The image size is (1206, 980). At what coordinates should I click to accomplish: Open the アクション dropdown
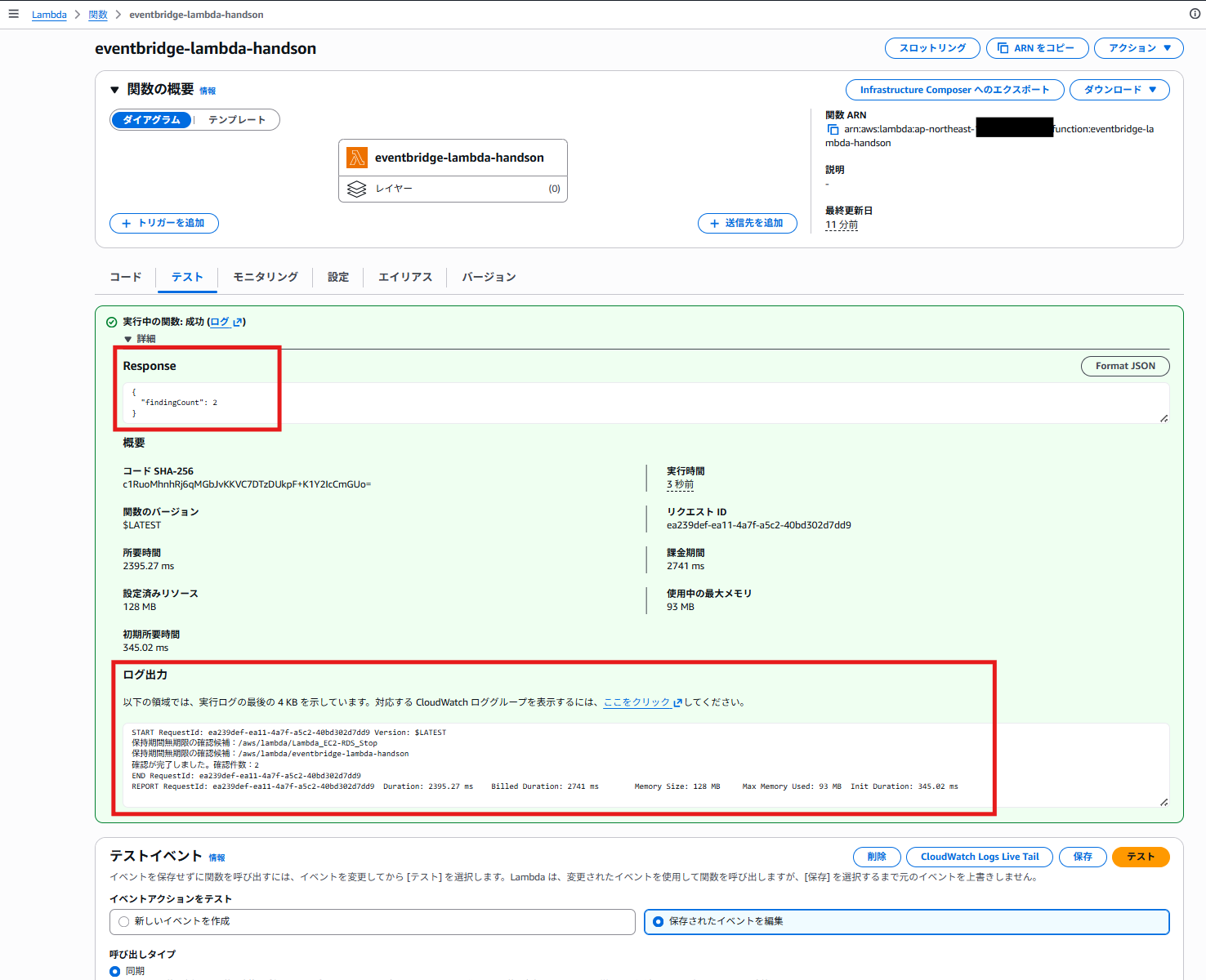point(1139,48)
